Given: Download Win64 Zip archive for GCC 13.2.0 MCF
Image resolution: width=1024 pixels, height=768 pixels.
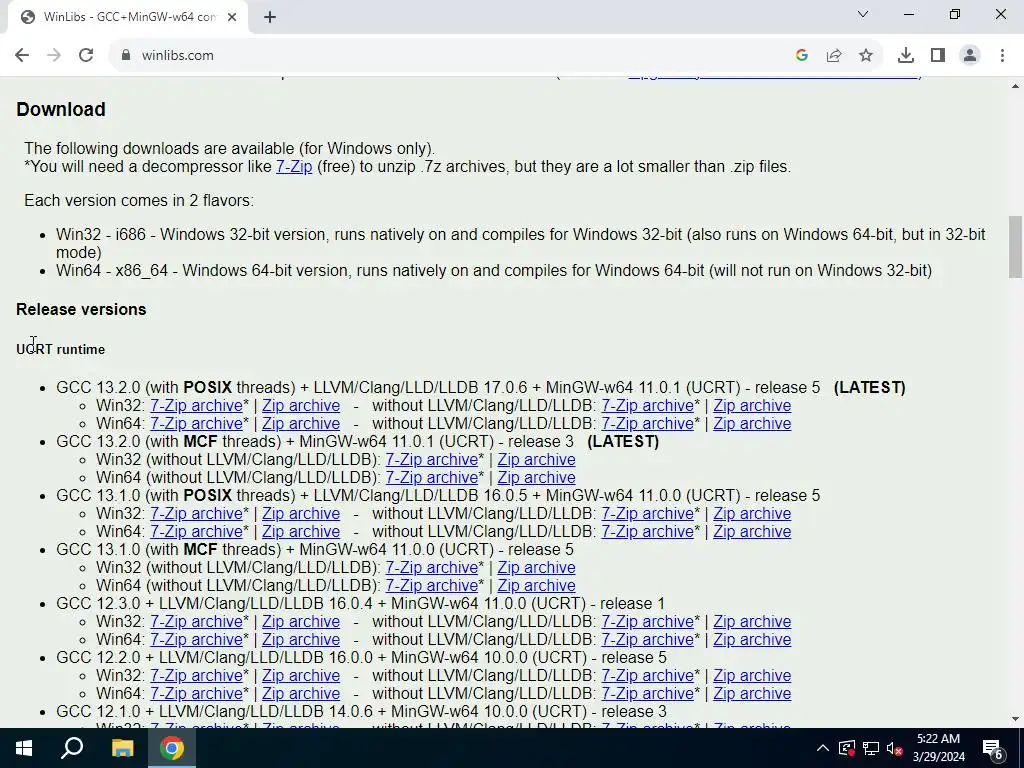Looking at the screenshot, I should (x=536, y=477).
